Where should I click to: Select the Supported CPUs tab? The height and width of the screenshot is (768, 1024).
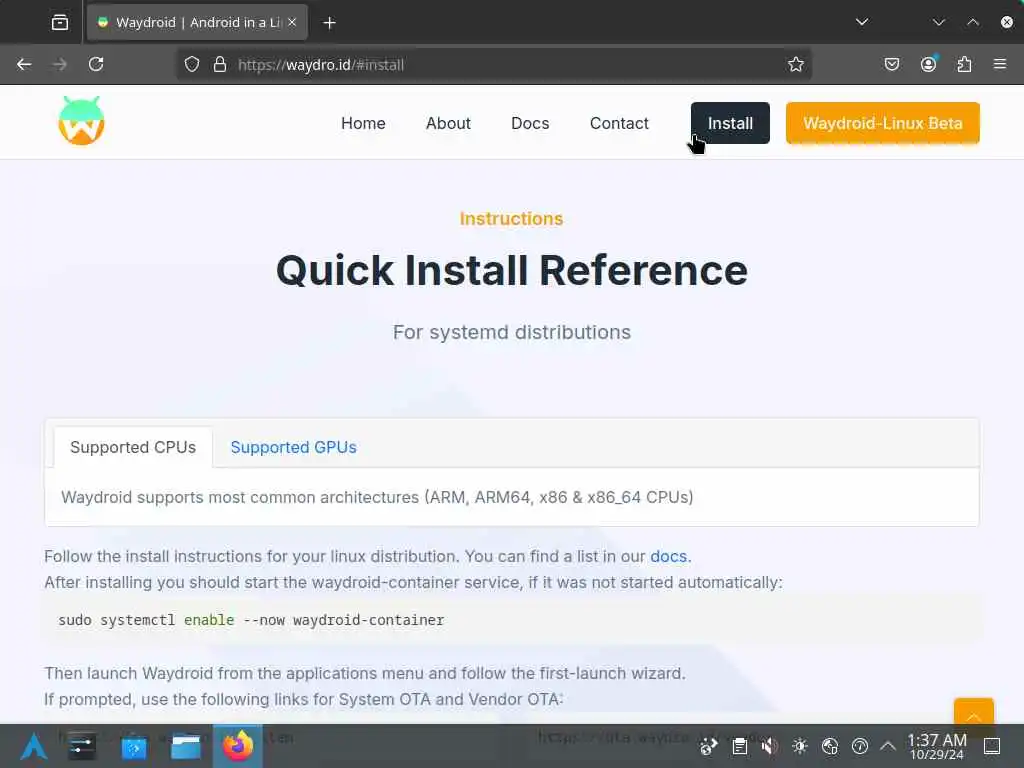pos(133,447)
